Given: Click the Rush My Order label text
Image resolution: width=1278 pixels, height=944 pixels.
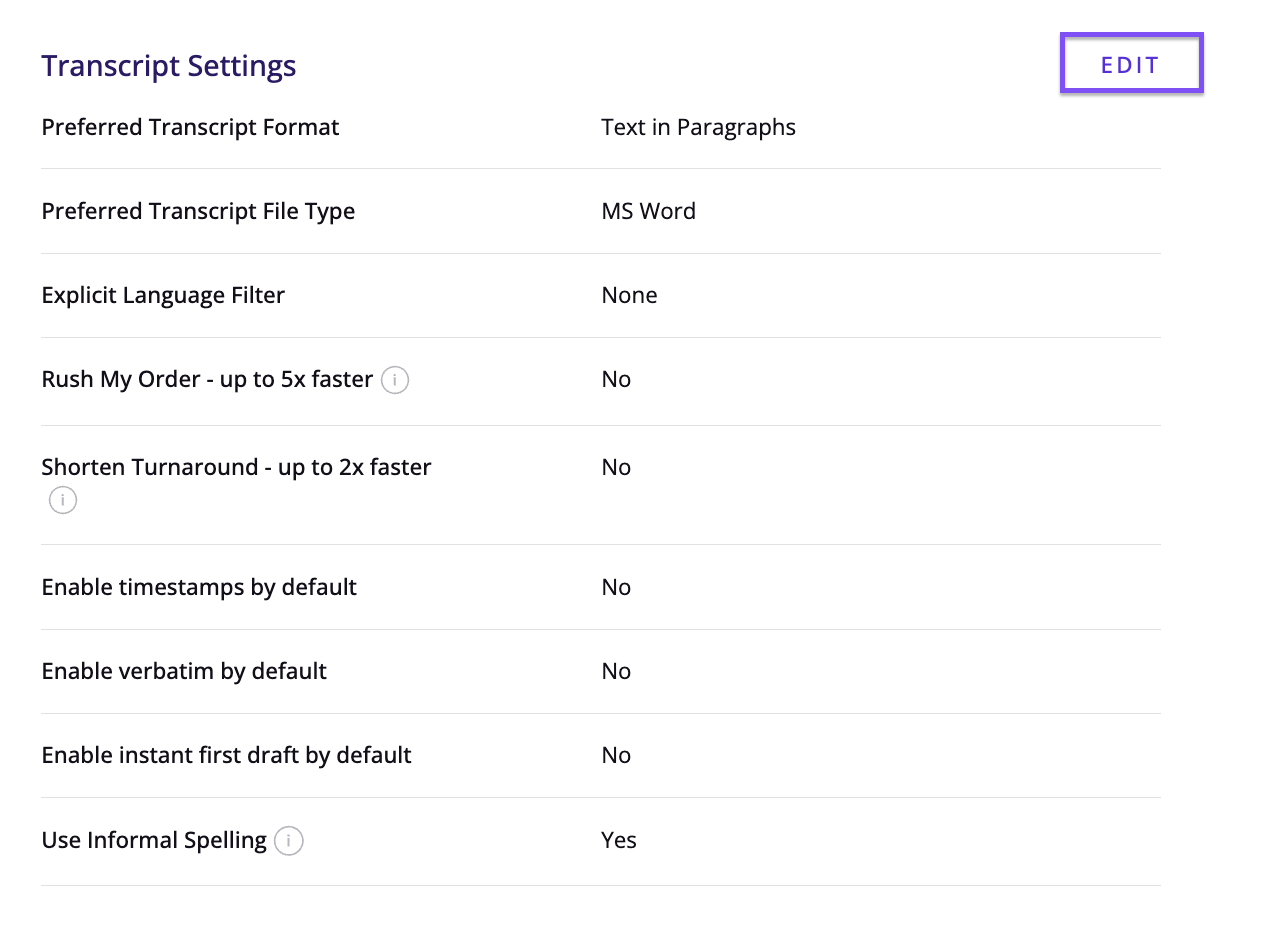Looking at the screenshot, I should (x=207, y=380).
